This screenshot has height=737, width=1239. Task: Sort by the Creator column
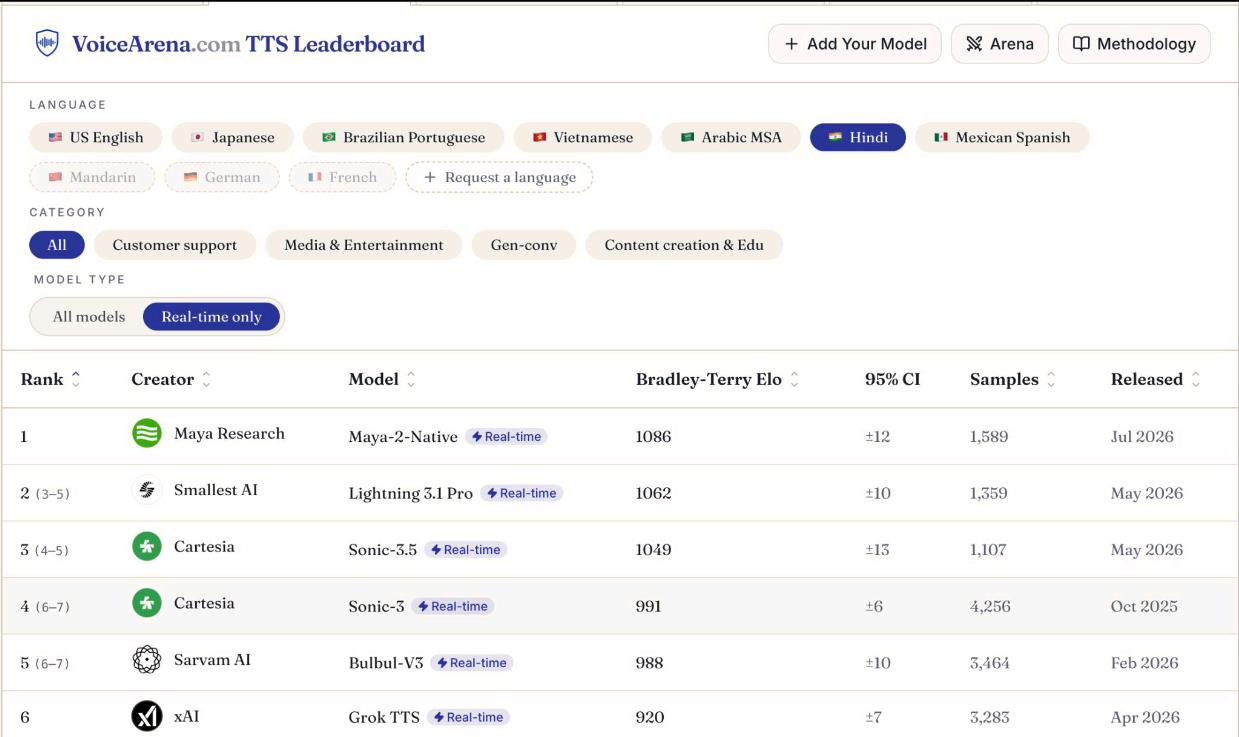click(171, 379)
